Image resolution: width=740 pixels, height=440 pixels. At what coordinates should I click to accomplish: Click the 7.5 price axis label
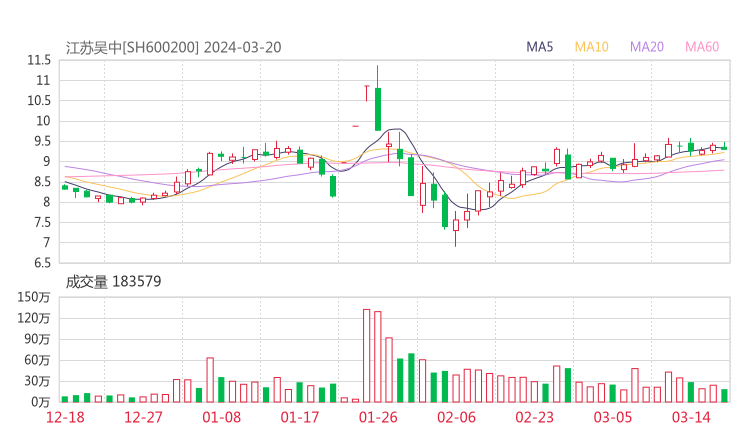click(41, 222)
